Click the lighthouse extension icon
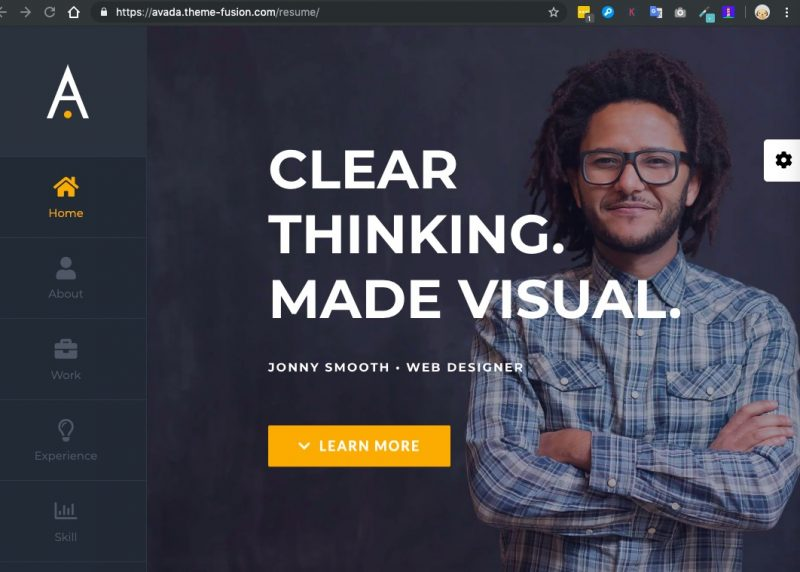This screenshot has width=800, height=572. tap(729, 12)
